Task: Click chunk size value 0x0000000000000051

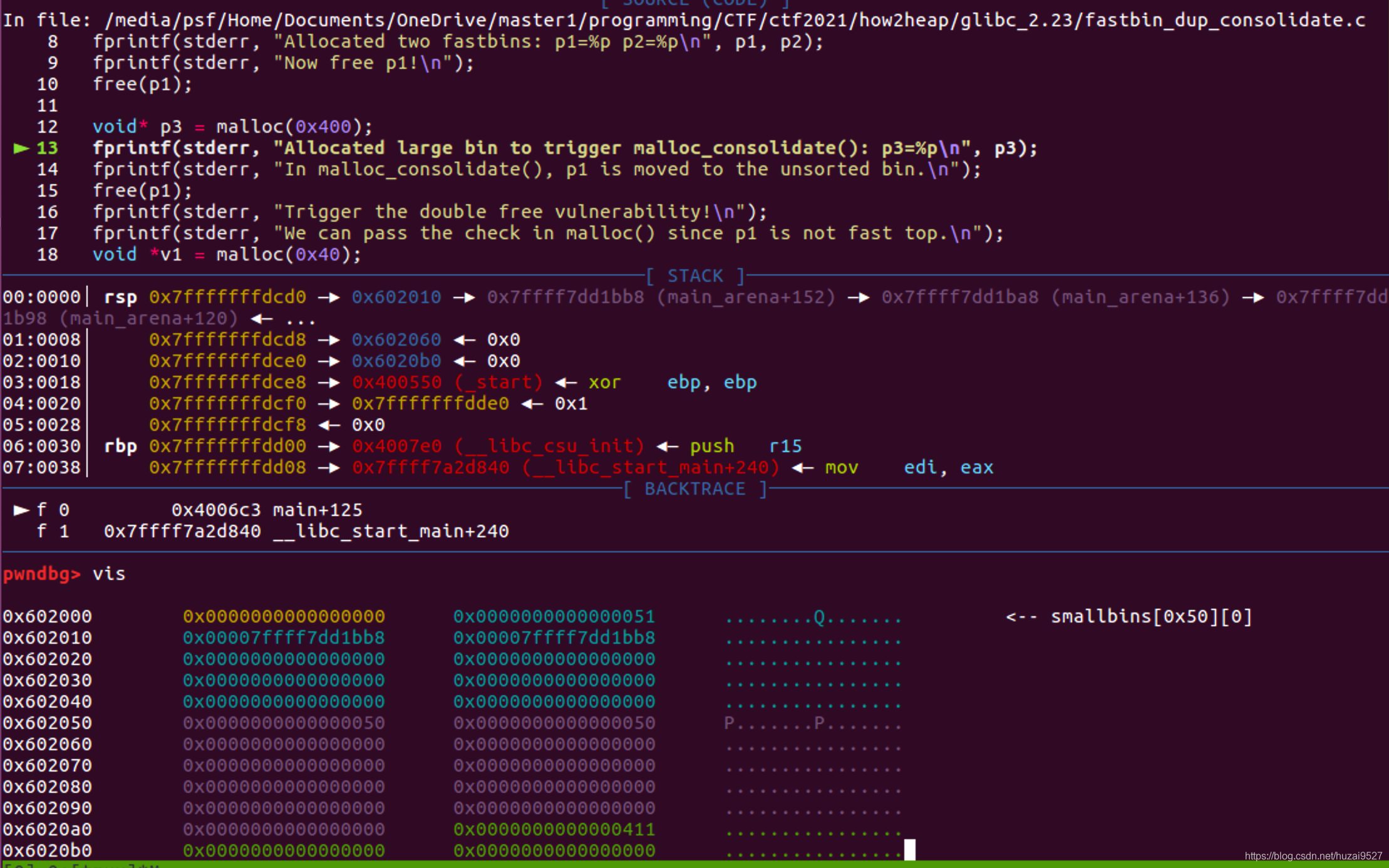Action: [554, 617]
